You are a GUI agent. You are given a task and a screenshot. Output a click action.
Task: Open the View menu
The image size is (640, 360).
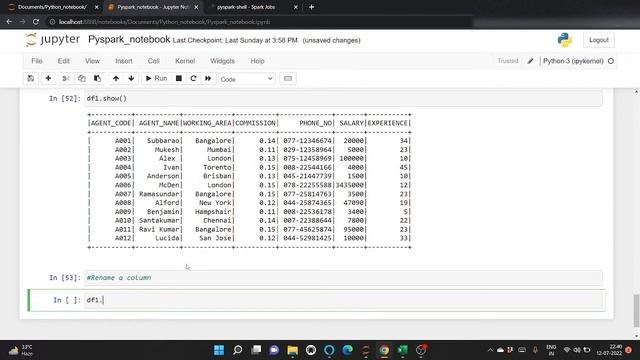pyautogui.click(x=92, y=61)
